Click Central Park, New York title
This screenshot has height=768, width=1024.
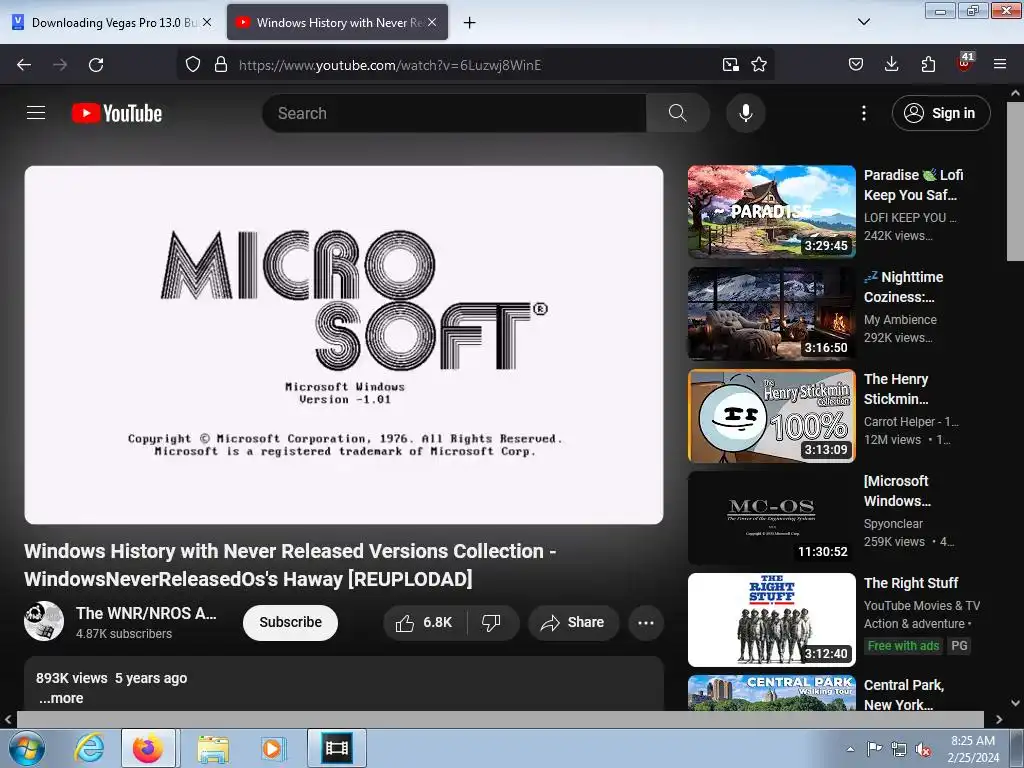(x=904, y=695)
